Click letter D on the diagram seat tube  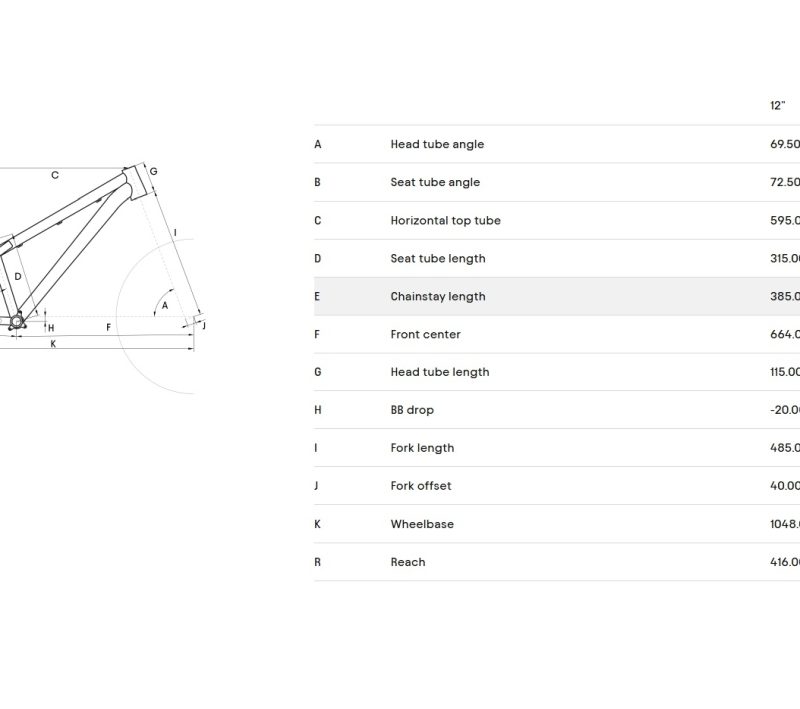pos(18,276)
